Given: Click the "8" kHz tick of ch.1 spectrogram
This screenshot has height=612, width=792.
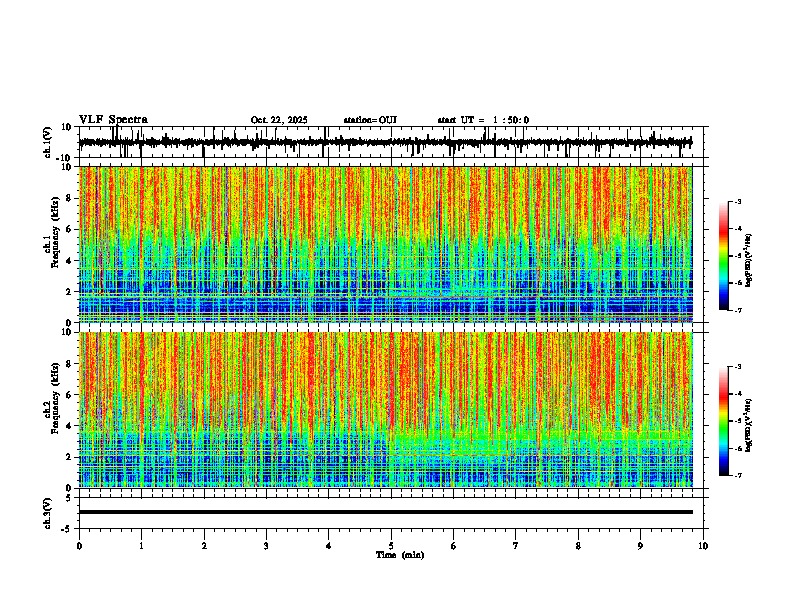Looking at the screenshot, I should point(70,198).
